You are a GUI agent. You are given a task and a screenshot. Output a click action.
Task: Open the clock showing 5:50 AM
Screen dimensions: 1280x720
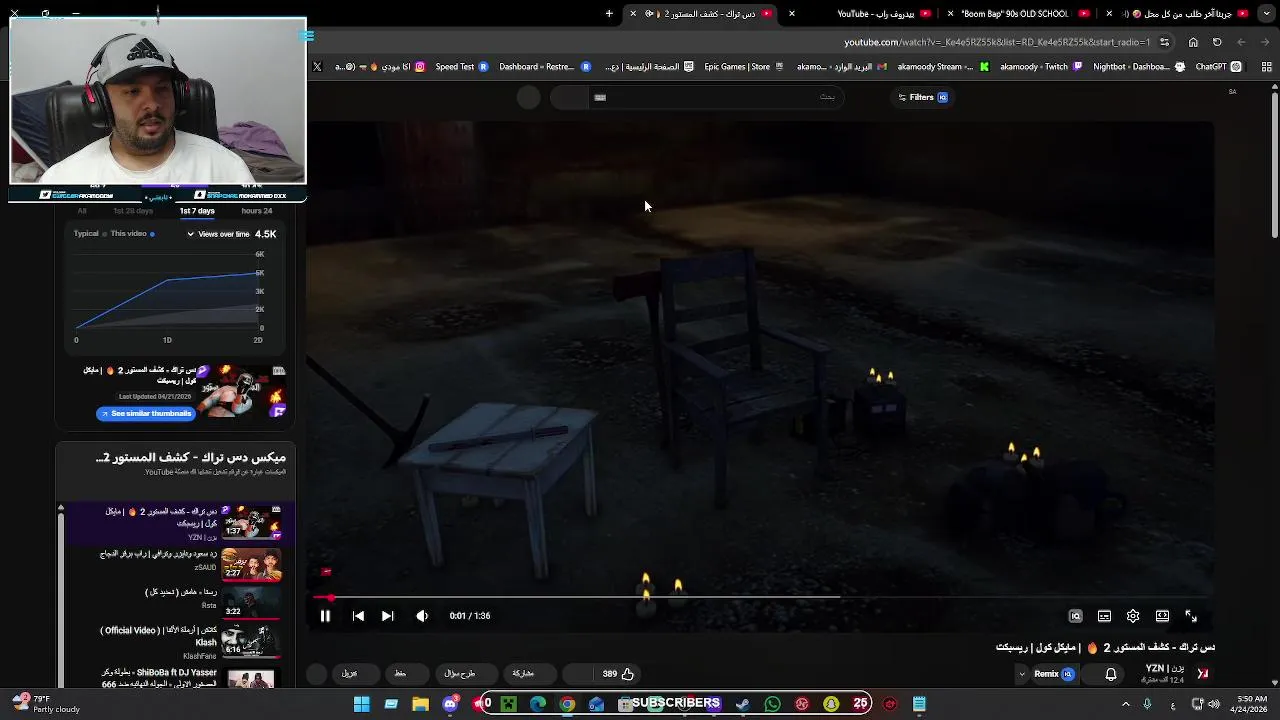click(1252, 704)
